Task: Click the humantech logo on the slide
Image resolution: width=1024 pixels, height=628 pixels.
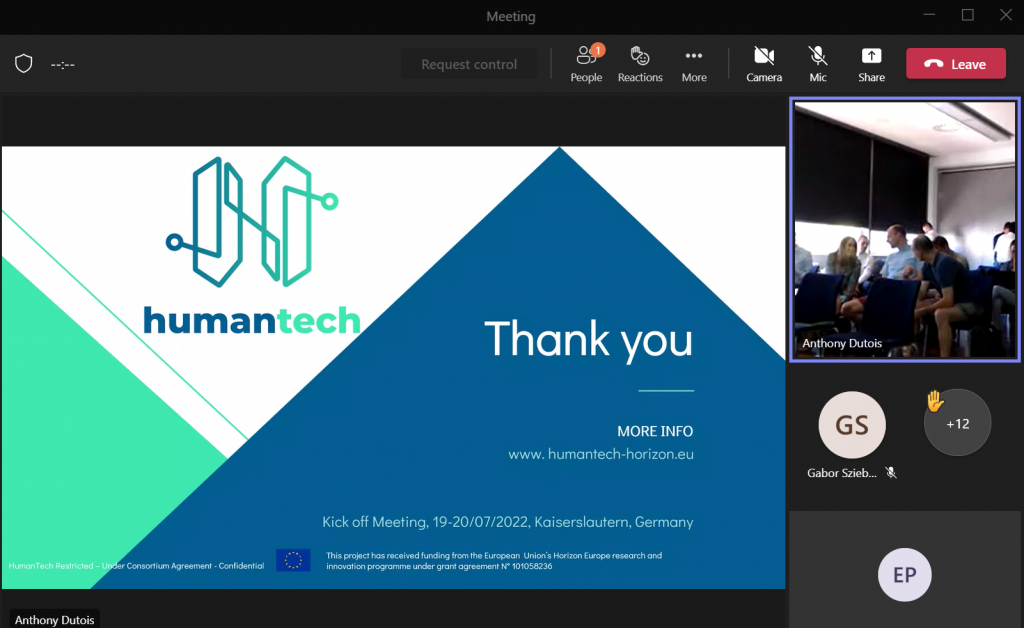Action: click(x=252, y=245)
